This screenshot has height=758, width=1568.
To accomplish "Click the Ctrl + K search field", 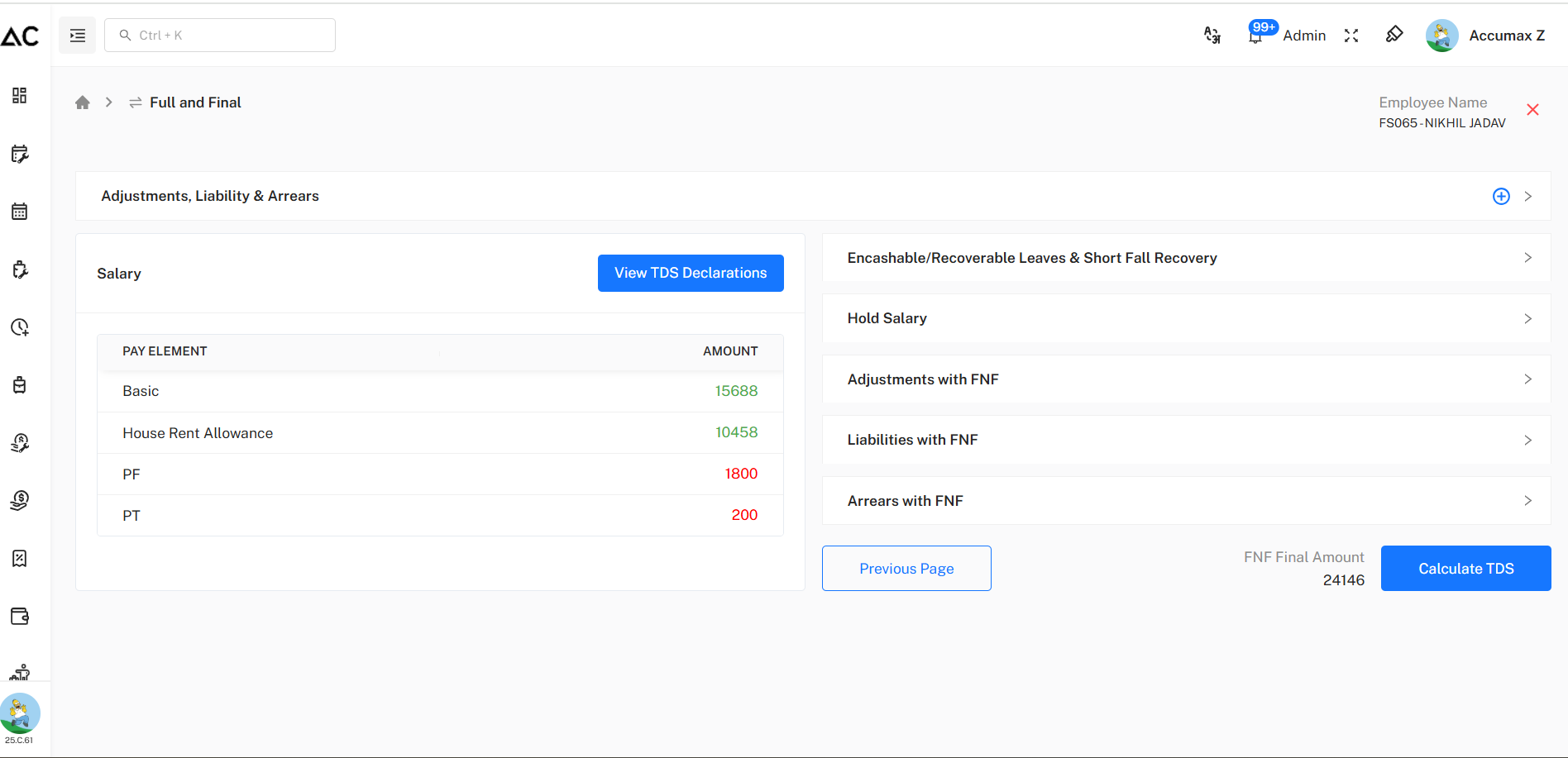I will click(220, 36).
